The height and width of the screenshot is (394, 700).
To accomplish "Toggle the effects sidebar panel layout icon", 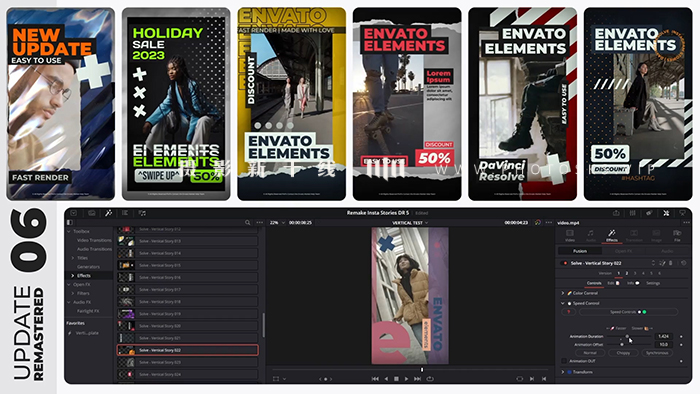I will [x=69, y=222].
